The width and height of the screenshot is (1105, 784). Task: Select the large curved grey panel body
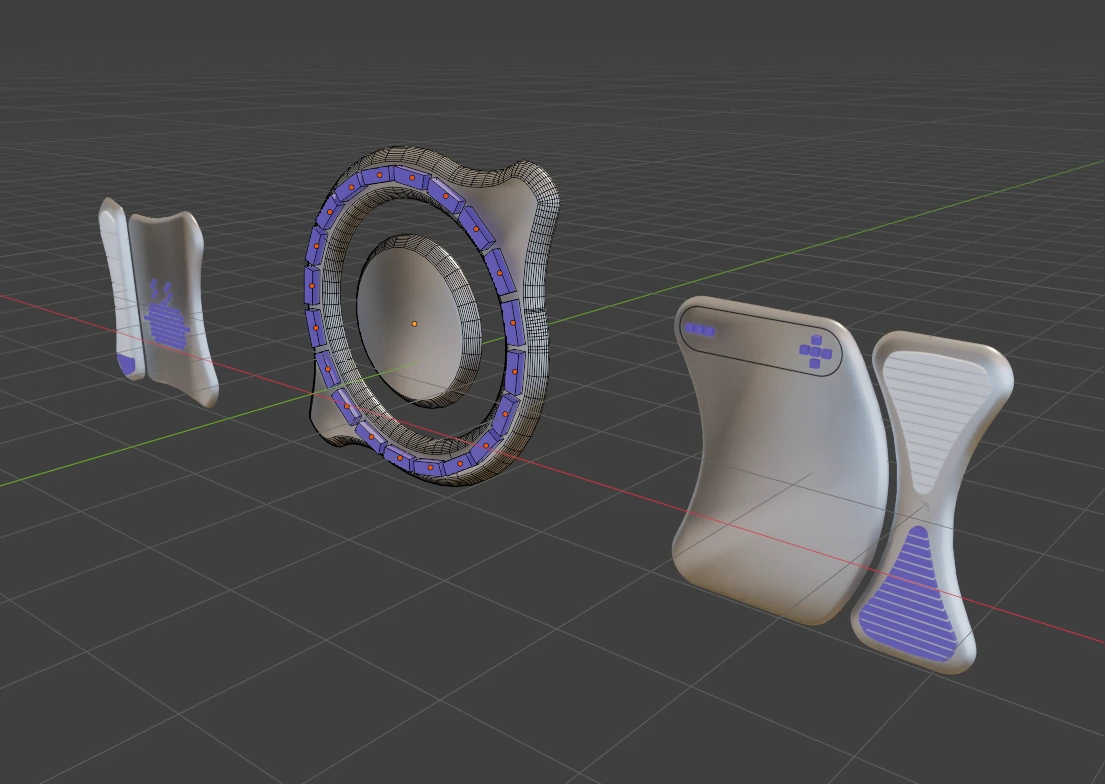[779, 463]
